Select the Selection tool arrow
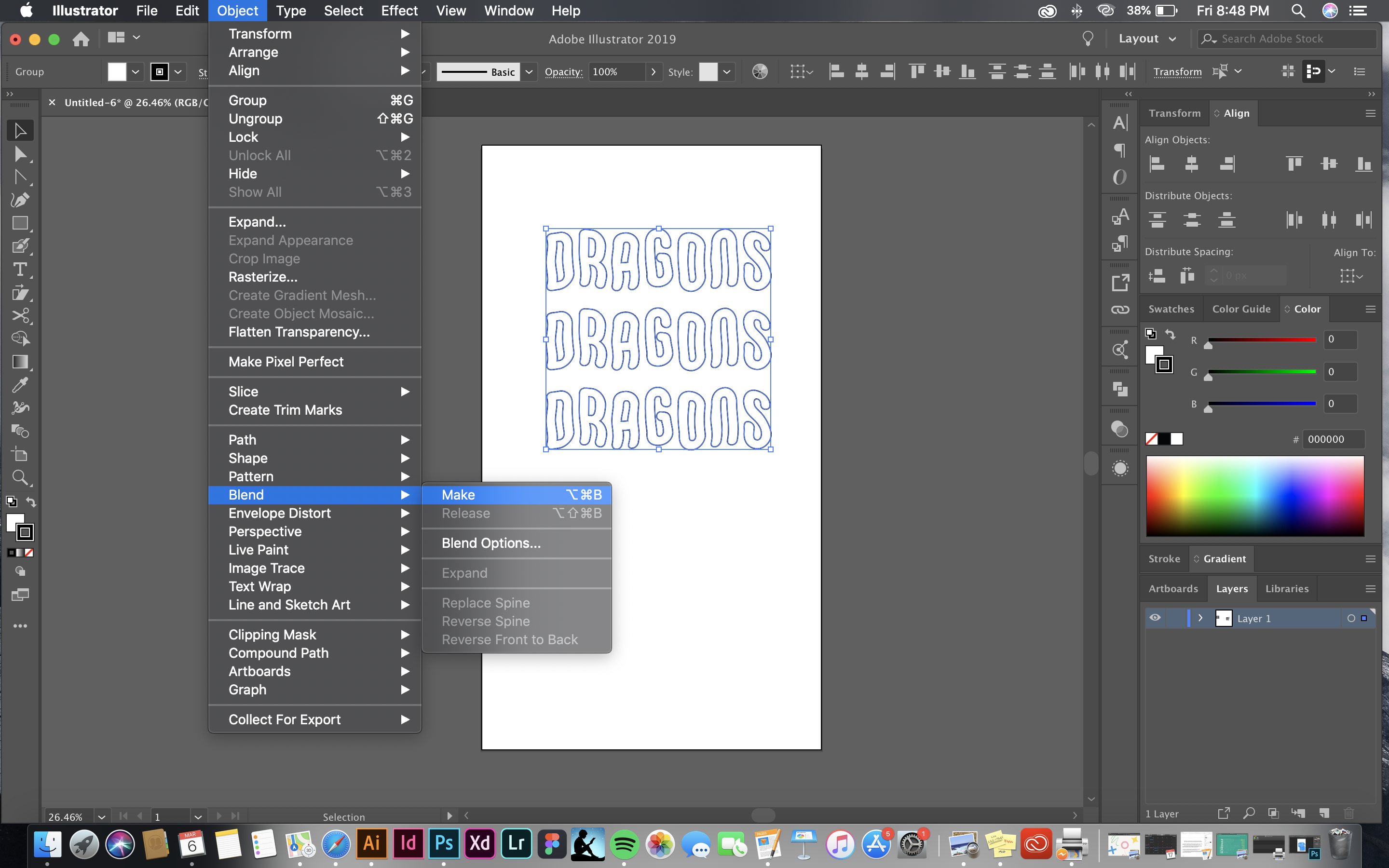The image size is (1389, 868). pos(20,130)
